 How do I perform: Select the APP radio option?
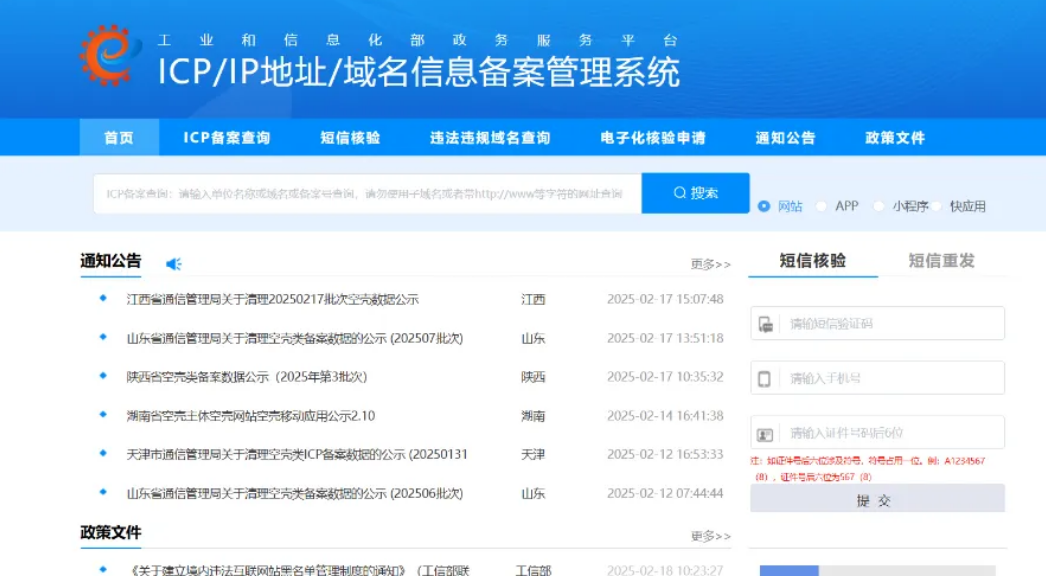click(821, 206)
